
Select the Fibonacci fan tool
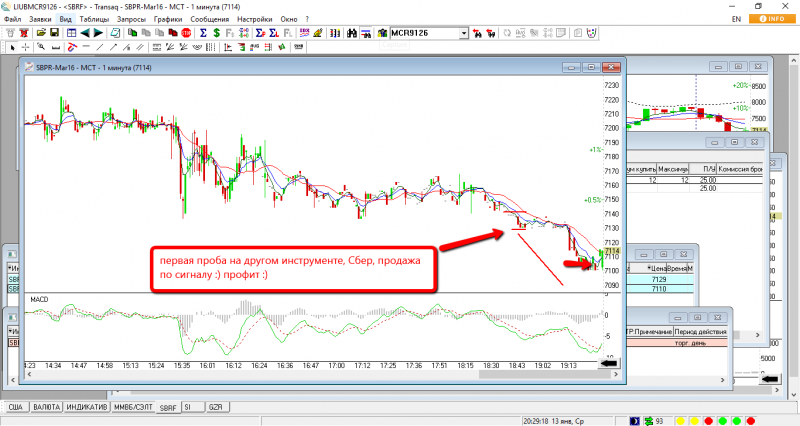click(169, 47)
